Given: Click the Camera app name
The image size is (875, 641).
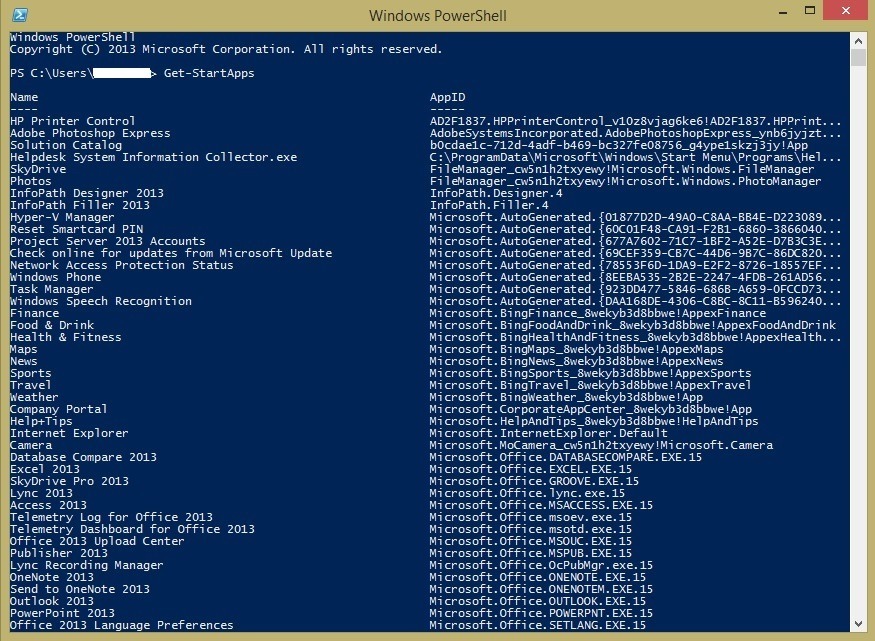Looking at the screenshot, I should 31,445.
